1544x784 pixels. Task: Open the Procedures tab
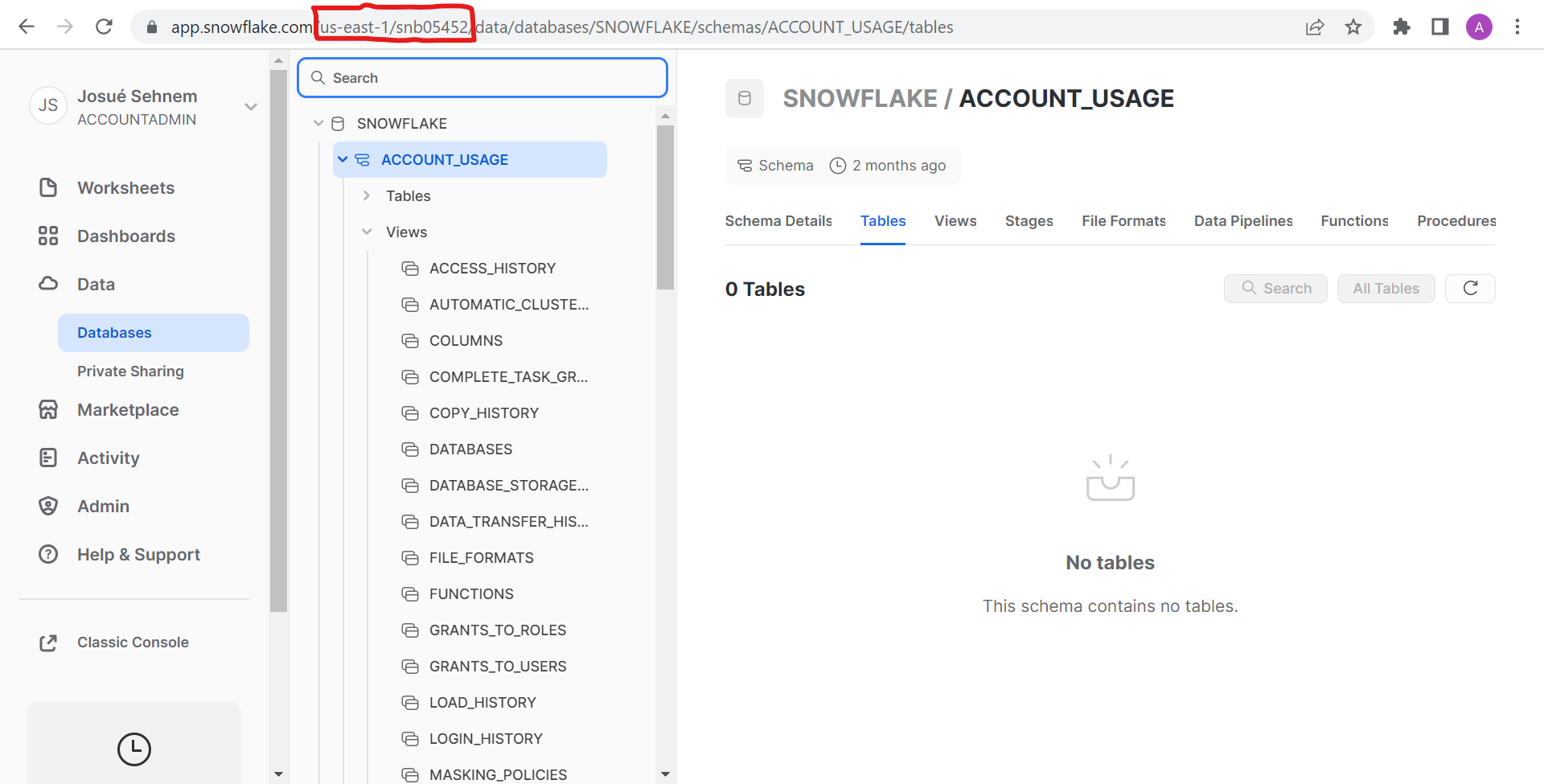(x=1456, y=221)
